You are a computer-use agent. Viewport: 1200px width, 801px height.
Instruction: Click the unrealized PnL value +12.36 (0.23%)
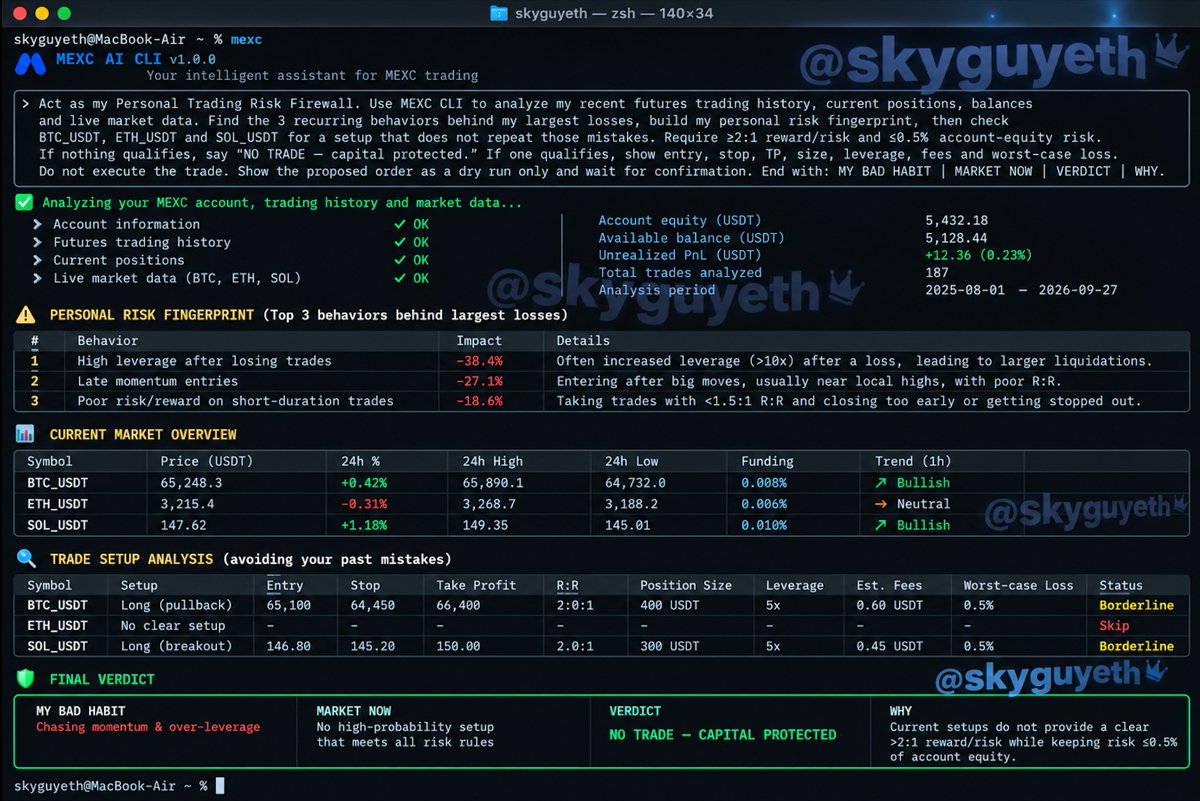tap(979, 255)
